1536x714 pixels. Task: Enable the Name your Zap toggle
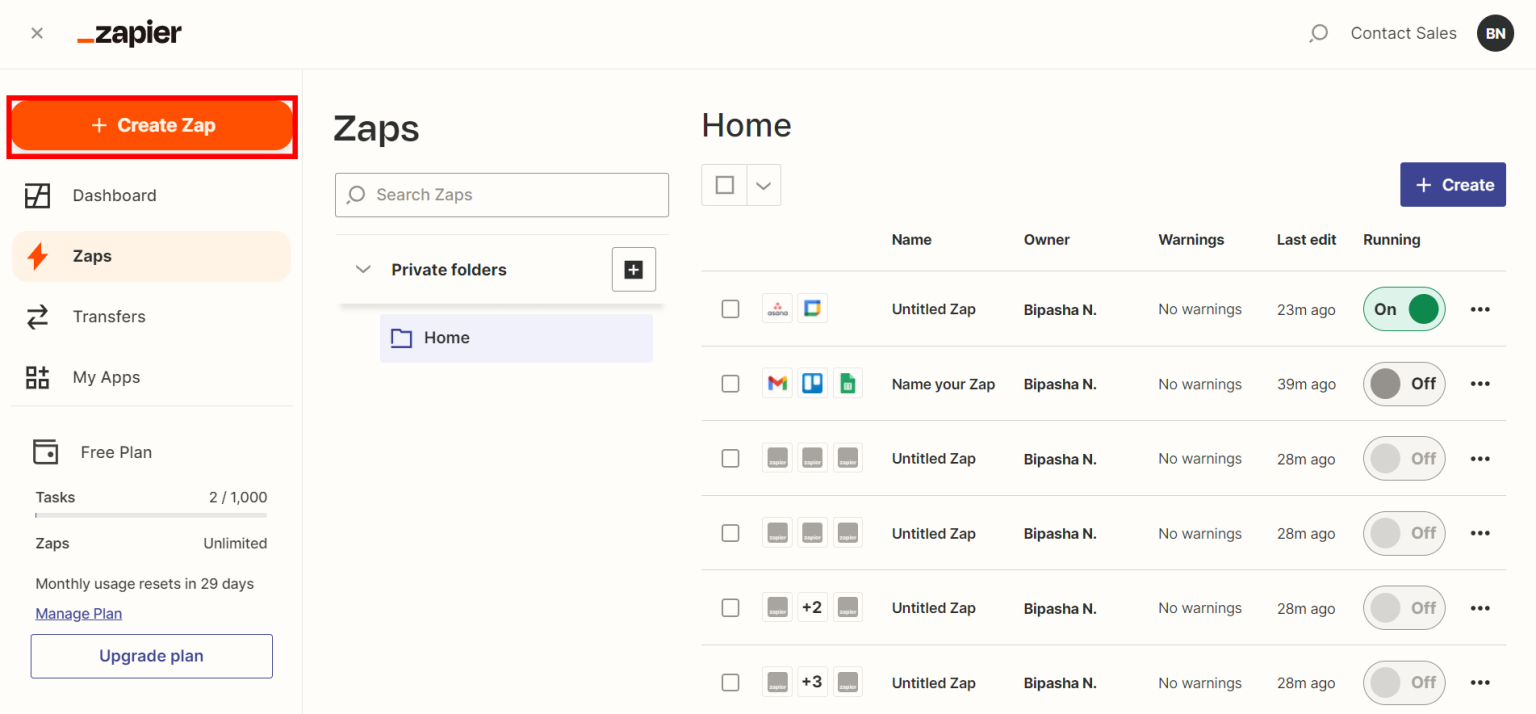pos(1404,383)
